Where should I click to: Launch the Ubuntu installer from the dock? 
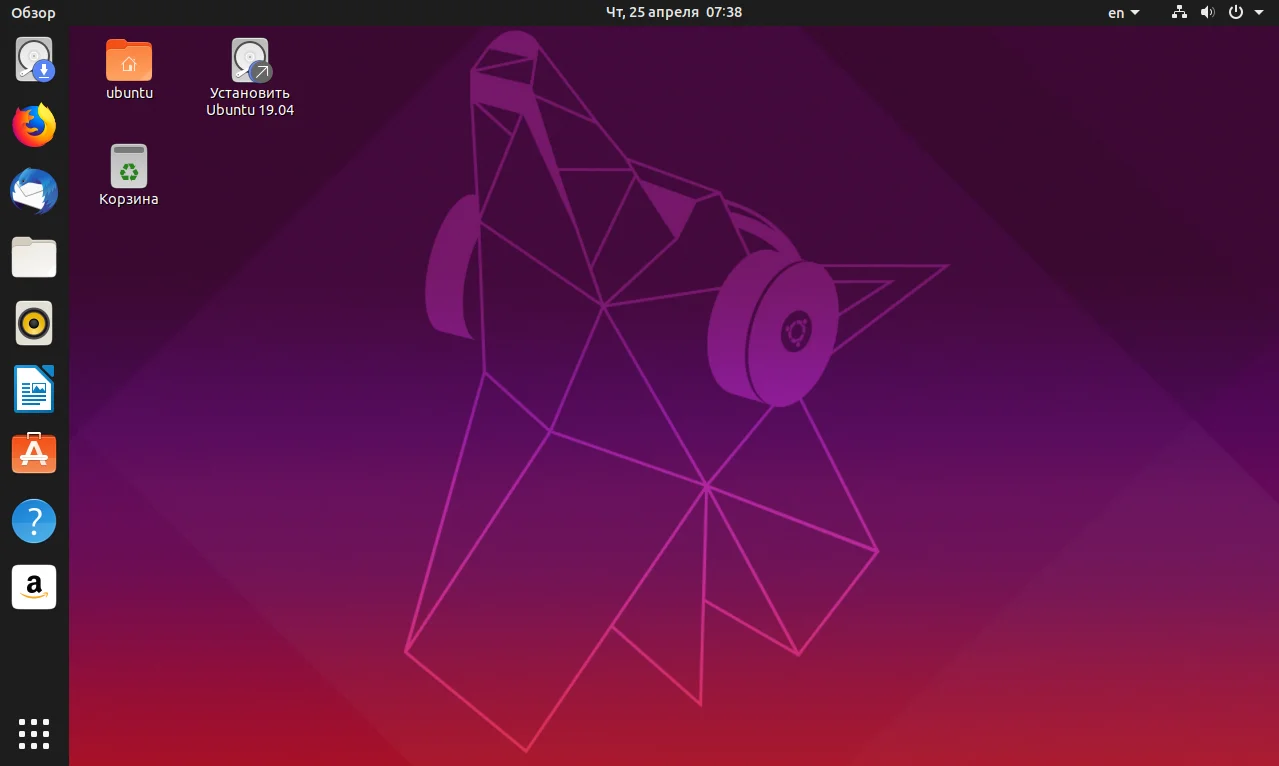[34, 60]
